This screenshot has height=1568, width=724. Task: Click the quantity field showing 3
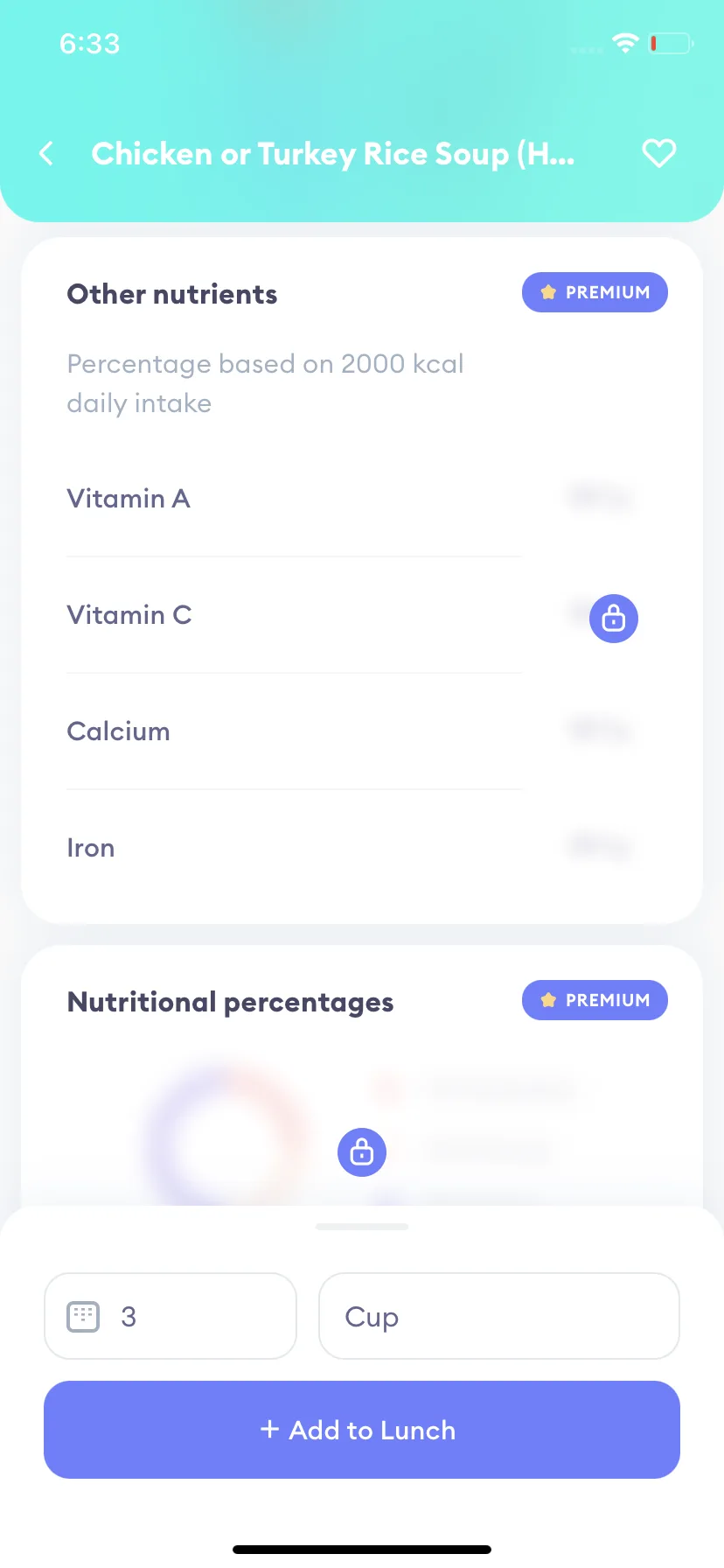click(171, 1316)
